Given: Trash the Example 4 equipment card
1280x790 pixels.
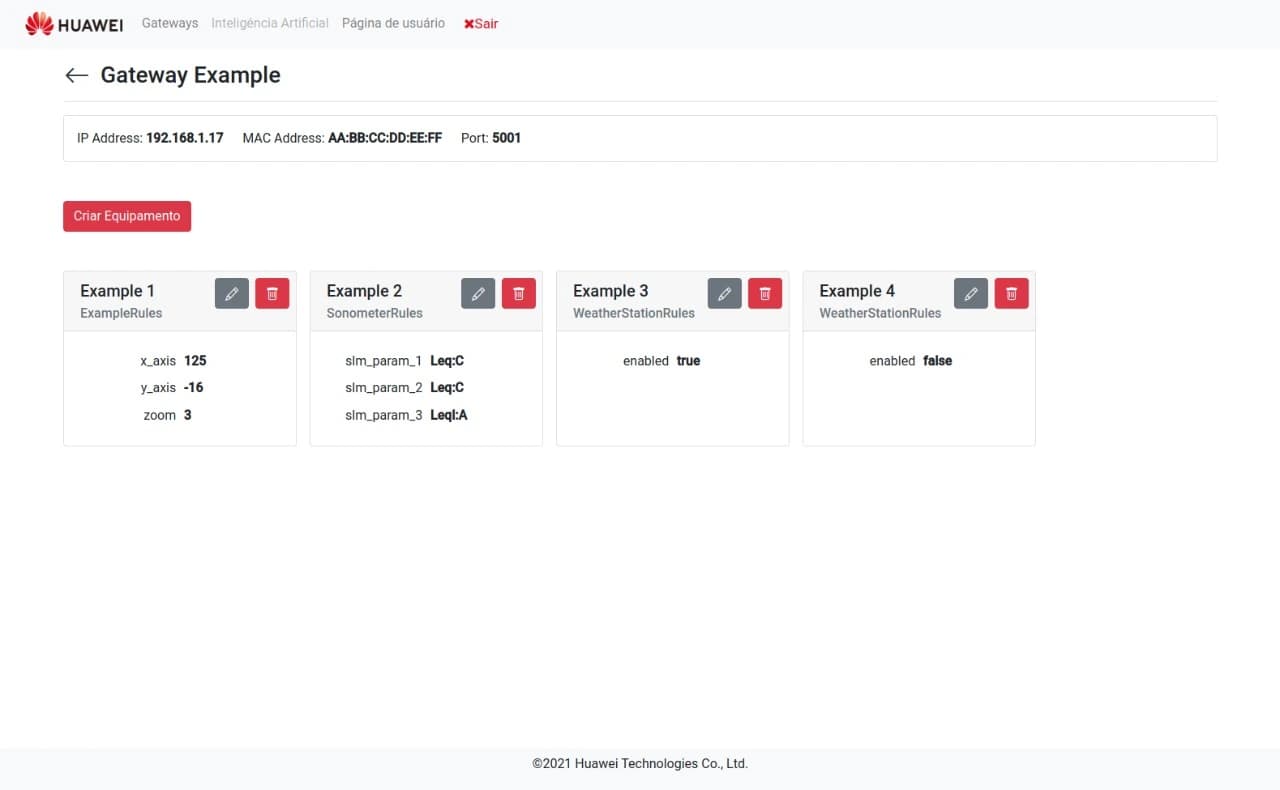Looking at the screenshot, I should point(1011,293).
